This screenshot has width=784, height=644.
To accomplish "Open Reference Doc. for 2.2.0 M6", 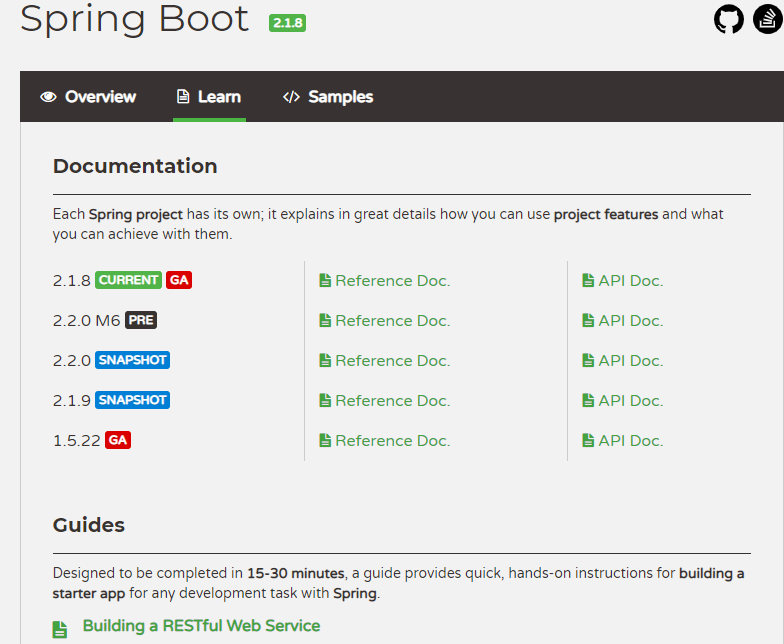I will point(384,320).
